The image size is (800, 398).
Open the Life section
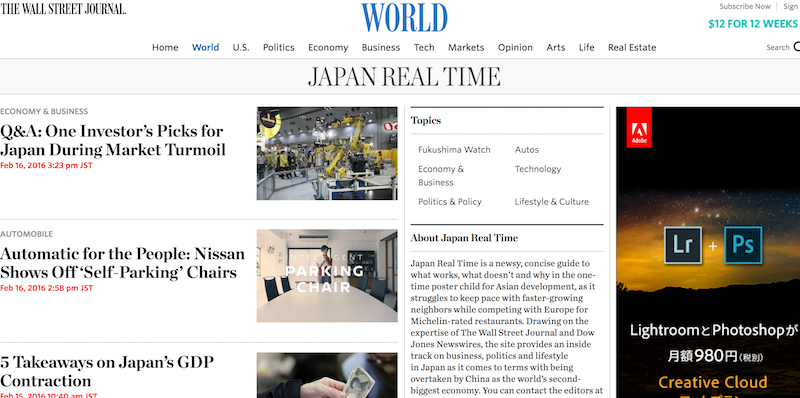tap(587, 47)
